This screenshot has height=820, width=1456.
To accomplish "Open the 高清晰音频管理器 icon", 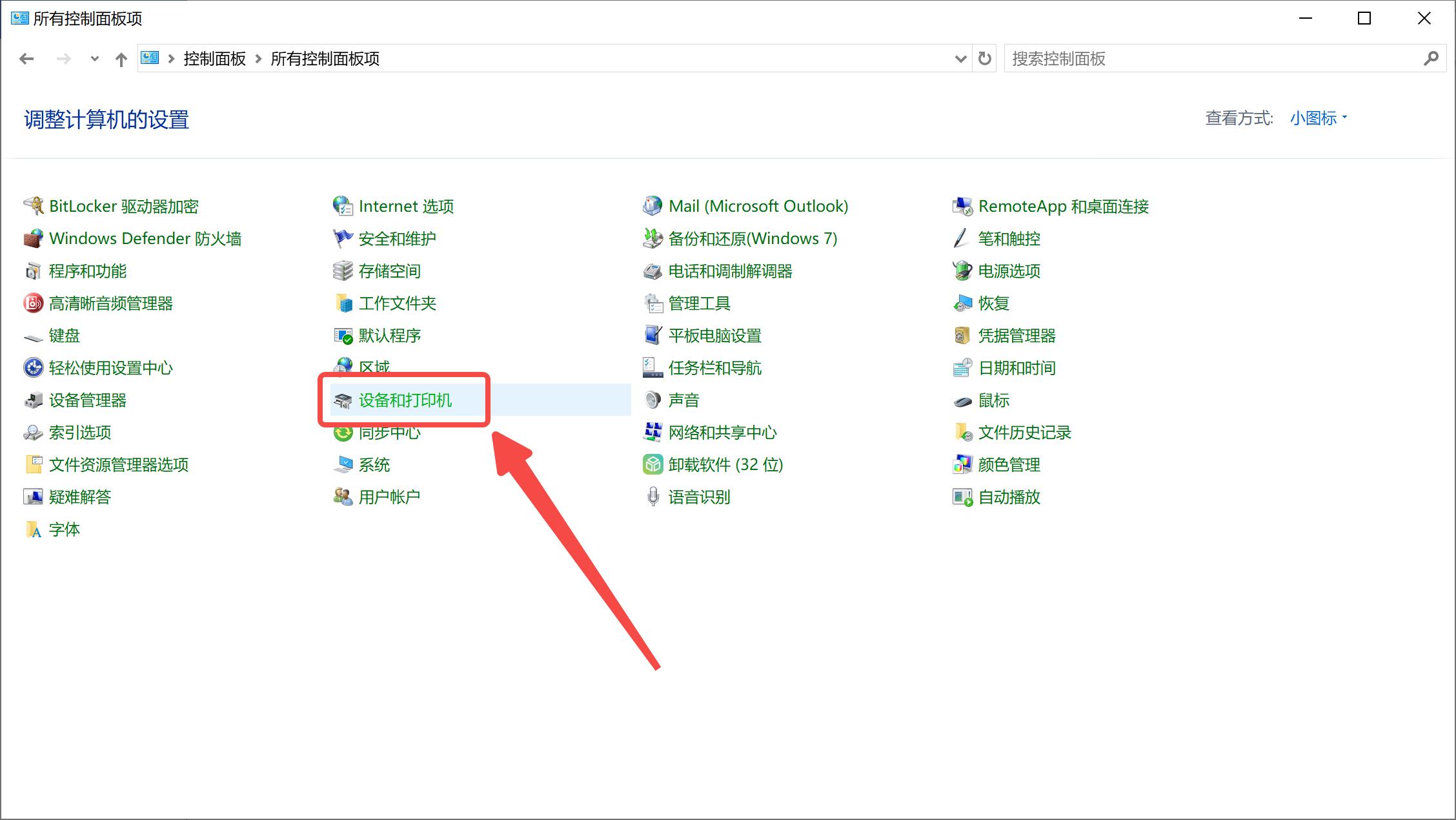I will click(x=33, y=303).
